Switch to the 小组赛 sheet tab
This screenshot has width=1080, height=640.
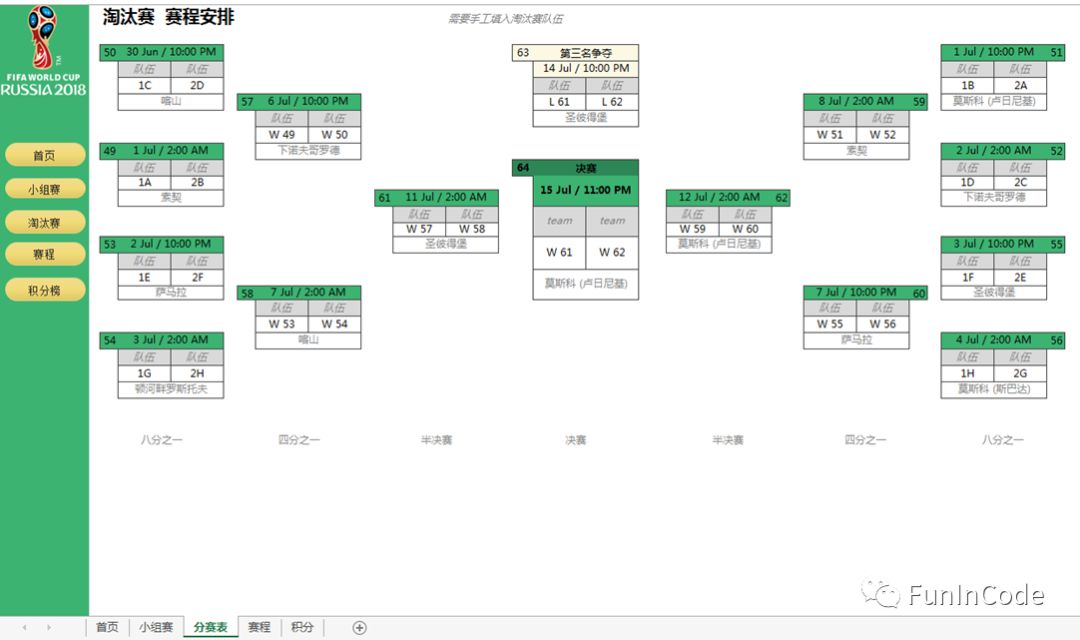point(156,627)
